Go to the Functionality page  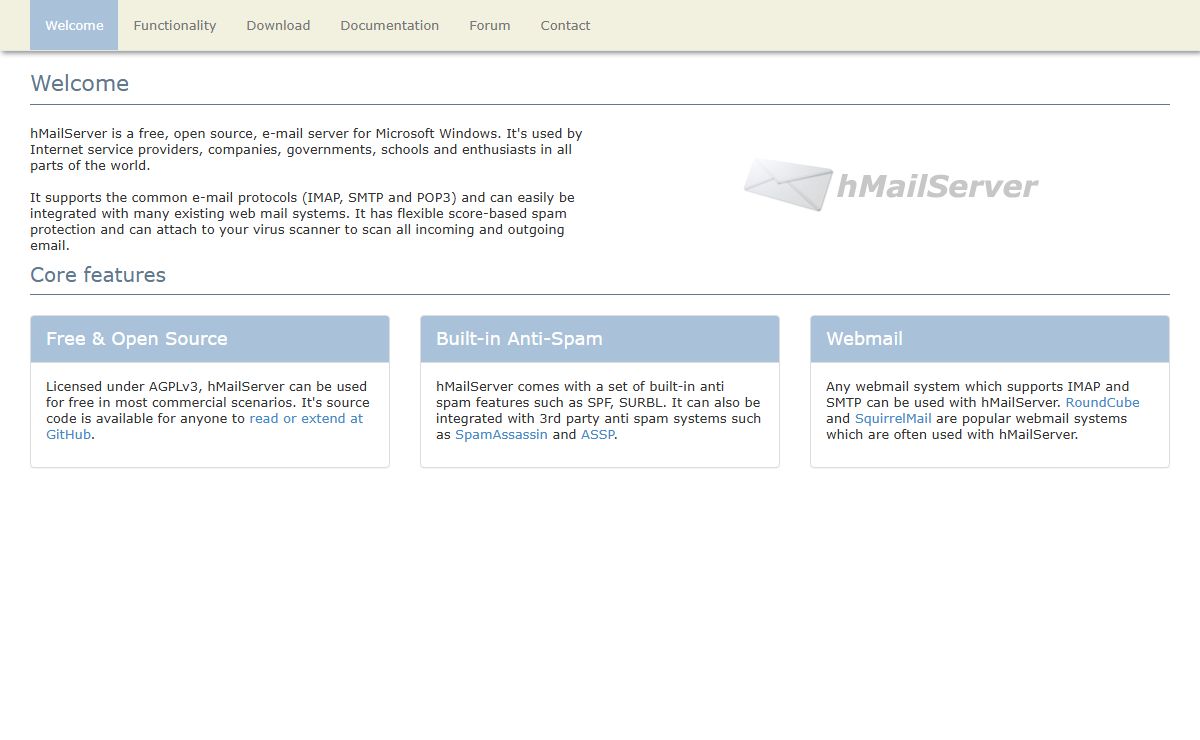tap(175, 25)
